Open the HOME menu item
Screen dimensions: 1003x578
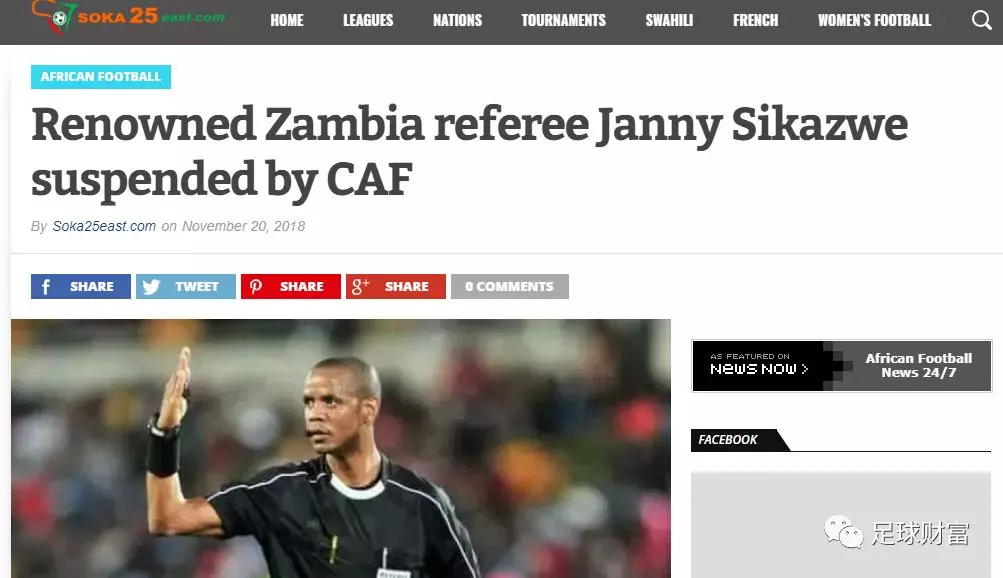287,20
